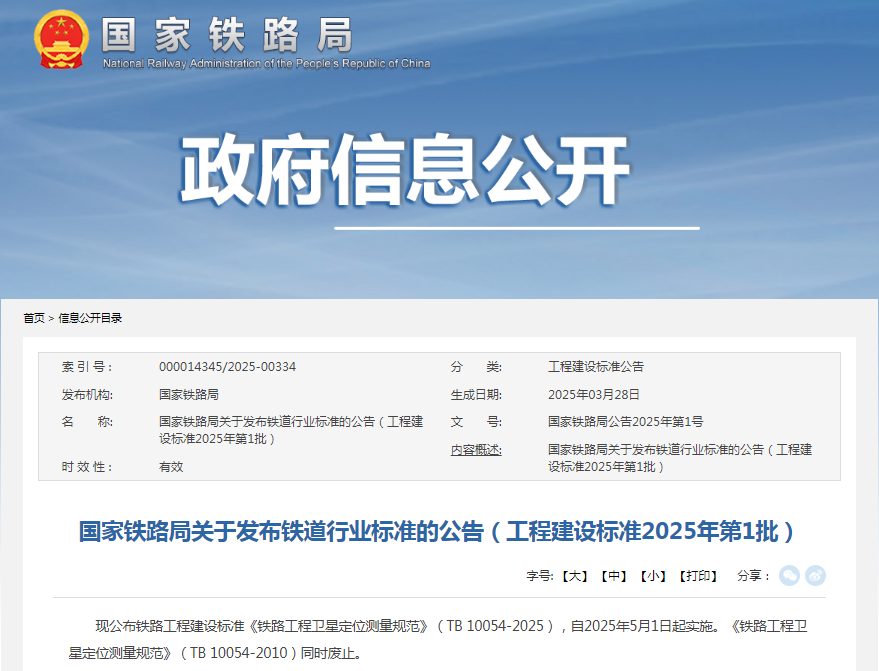The height and width of the screenshot is (671, 879).
Task: Set font size to 中
Action: click(x=614, y=576)
